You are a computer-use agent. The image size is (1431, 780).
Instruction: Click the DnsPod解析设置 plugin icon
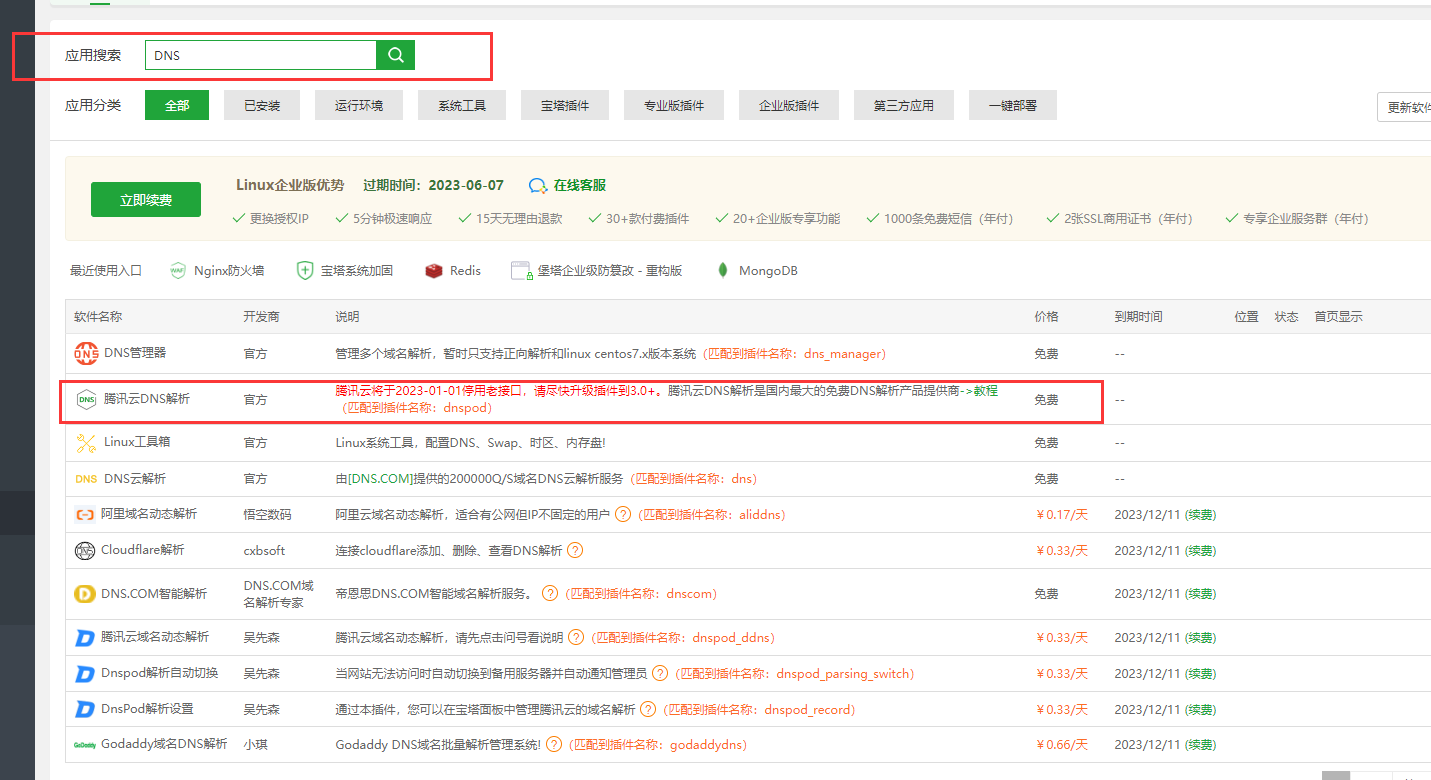point(85,709)
